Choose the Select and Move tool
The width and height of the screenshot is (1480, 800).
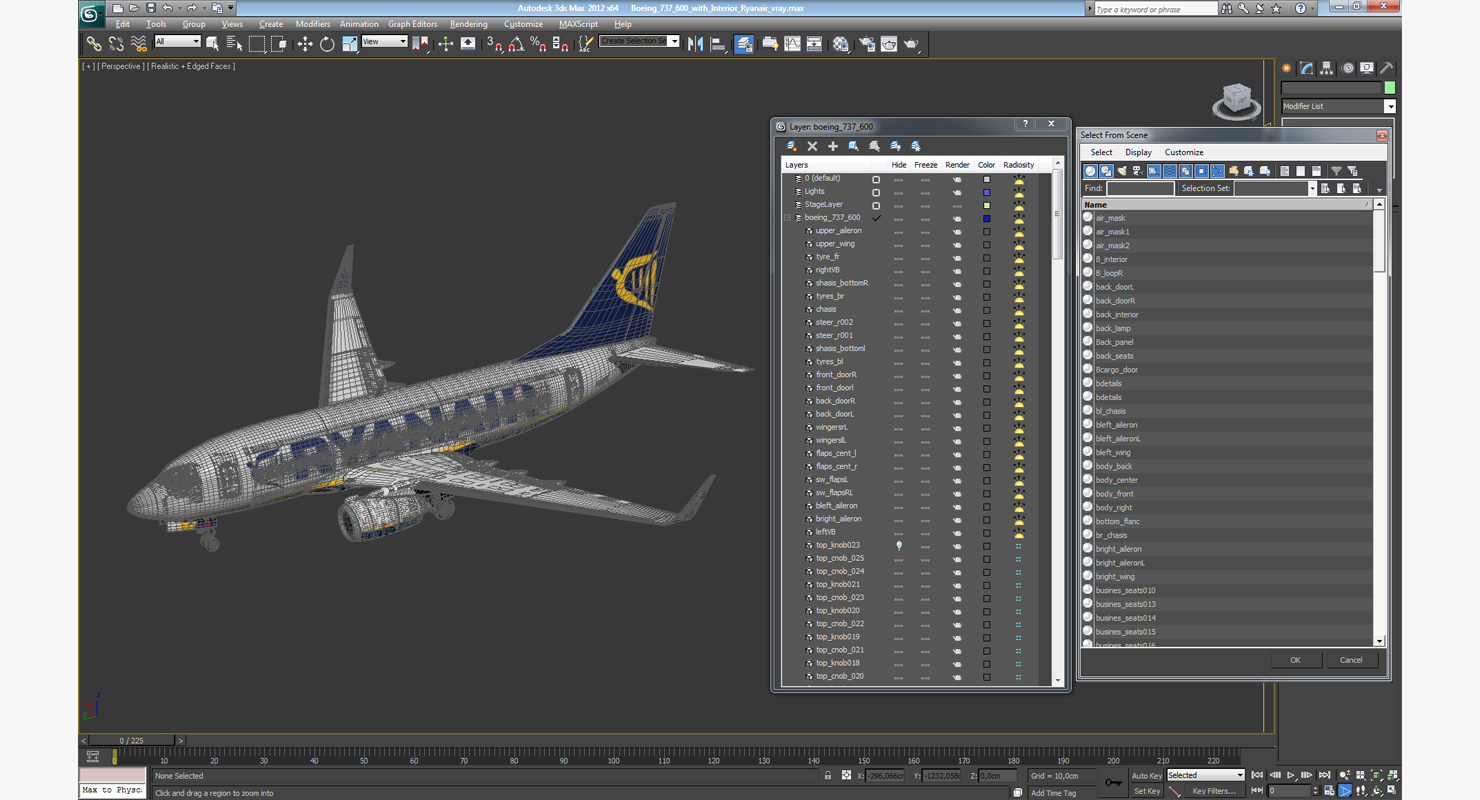tap(305, 44)
